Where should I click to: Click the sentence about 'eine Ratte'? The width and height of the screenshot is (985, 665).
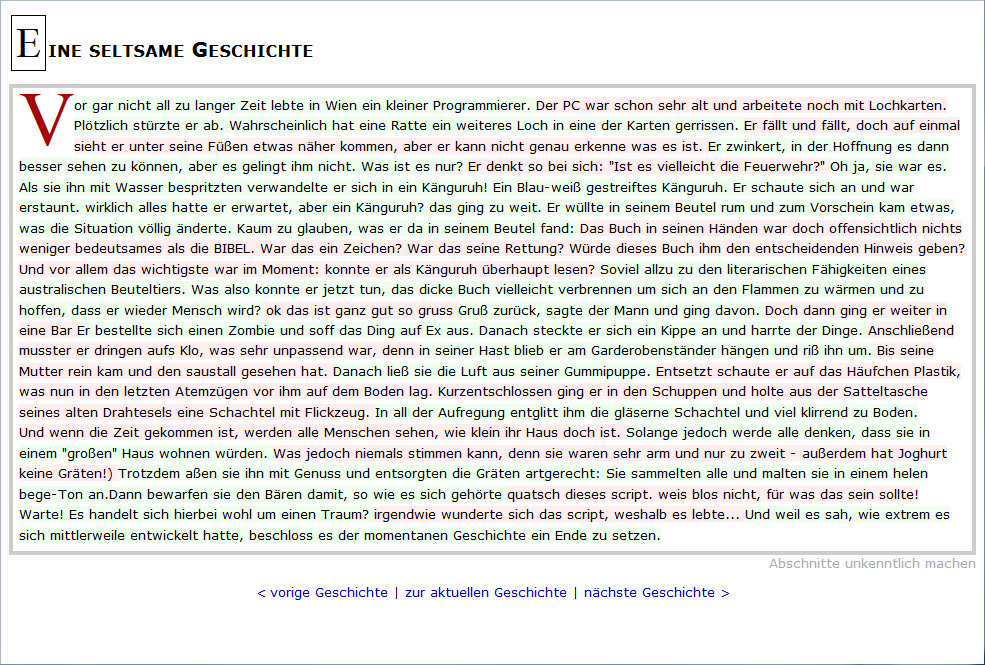click(483, 126)
